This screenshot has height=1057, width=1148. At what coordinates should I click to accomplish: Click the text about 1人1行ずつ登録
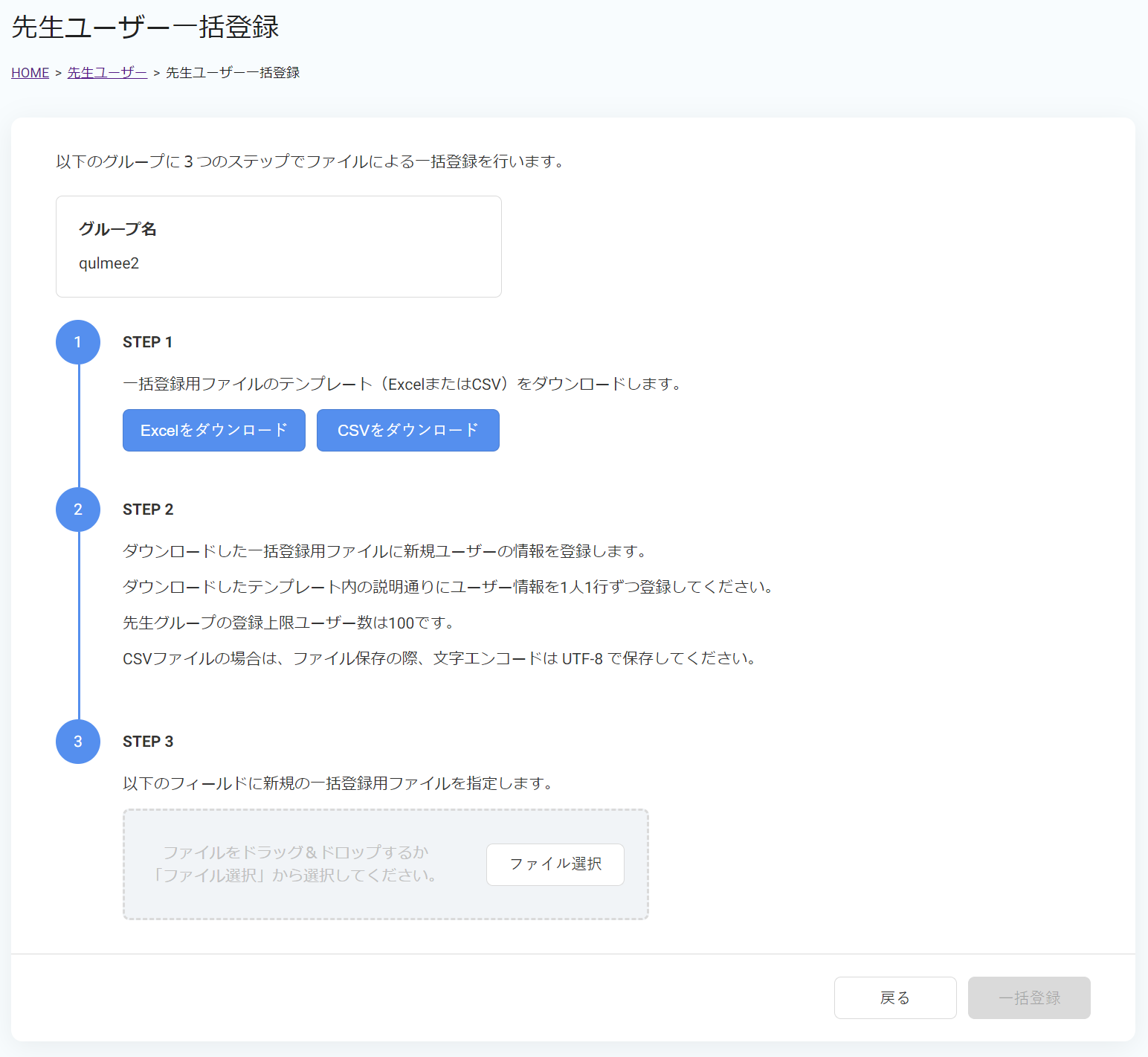pyautogui.click(x=448, y=587)
